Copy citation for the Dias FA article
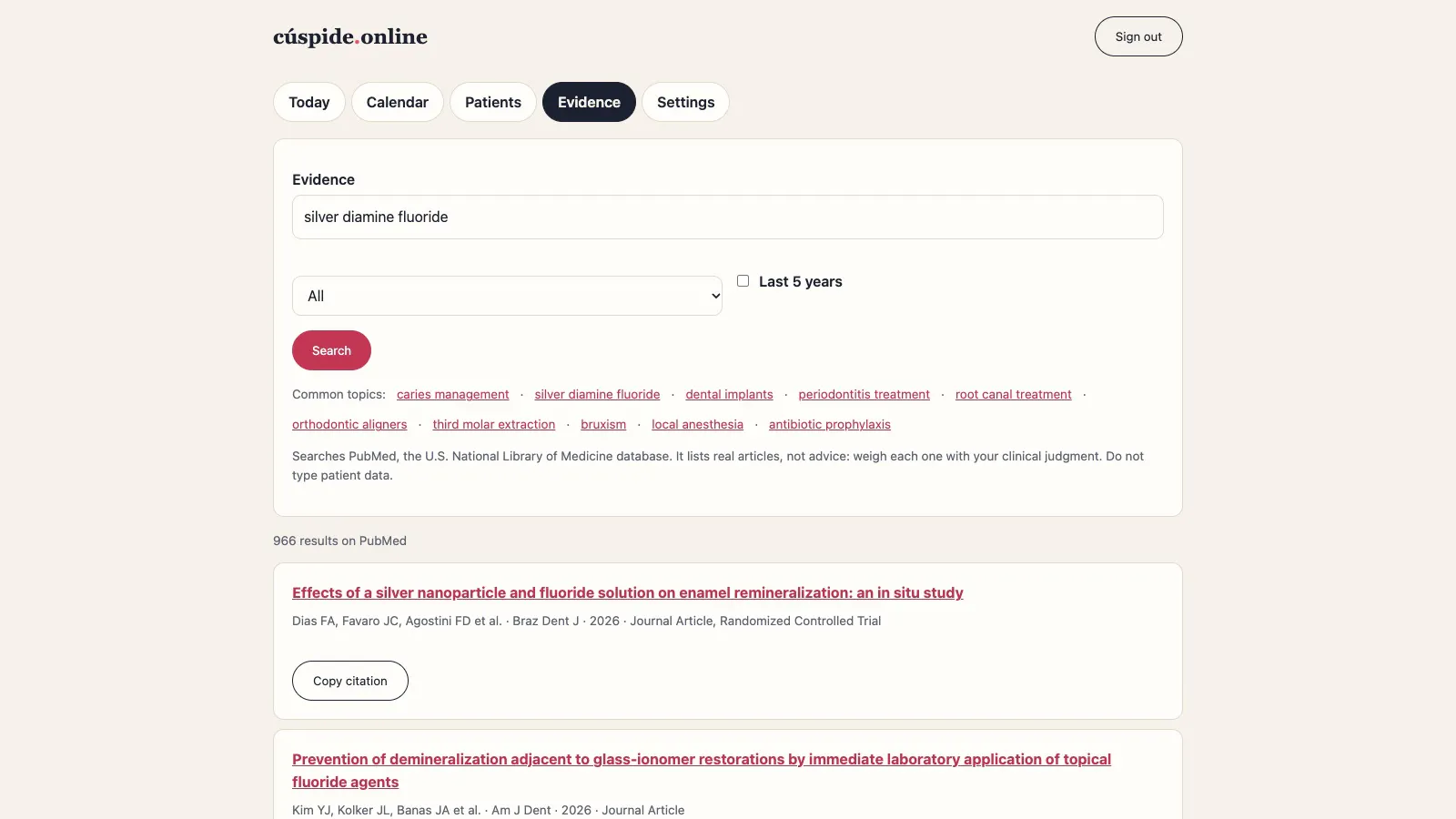1456x819 pixels. pos(350,681)
